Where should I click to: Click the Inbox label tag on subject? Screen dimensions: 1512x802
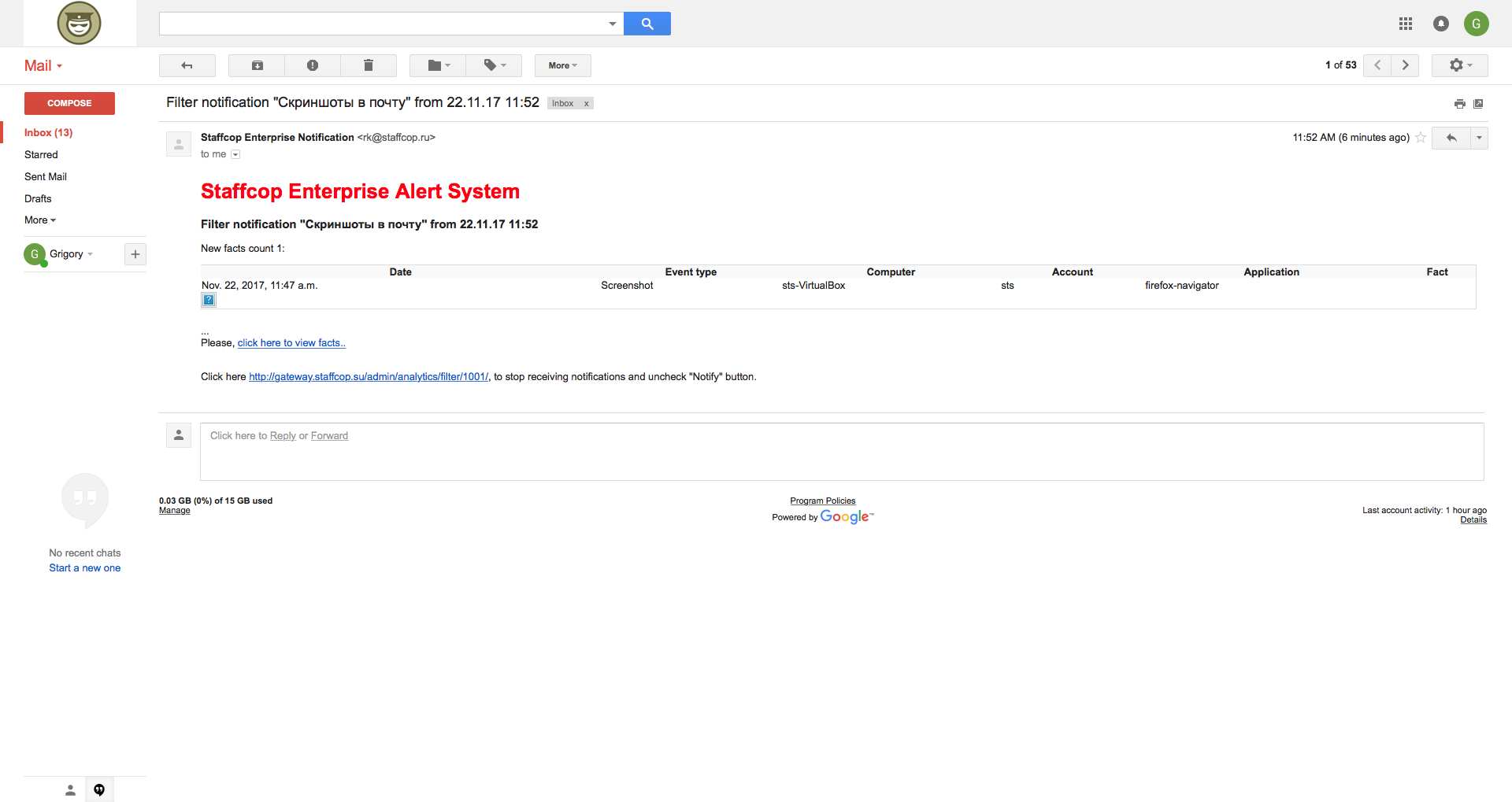click(562, 104)
